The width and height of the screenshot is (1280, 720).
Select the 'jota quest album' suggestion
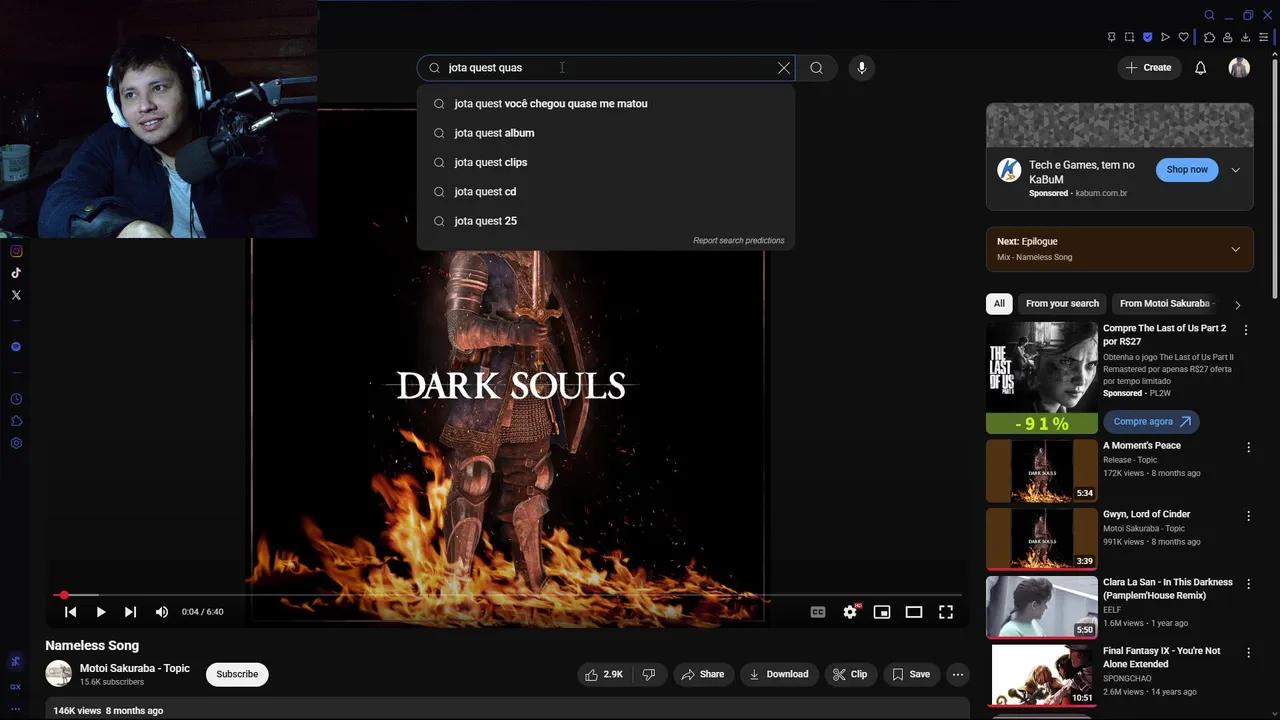click(606, 133)
